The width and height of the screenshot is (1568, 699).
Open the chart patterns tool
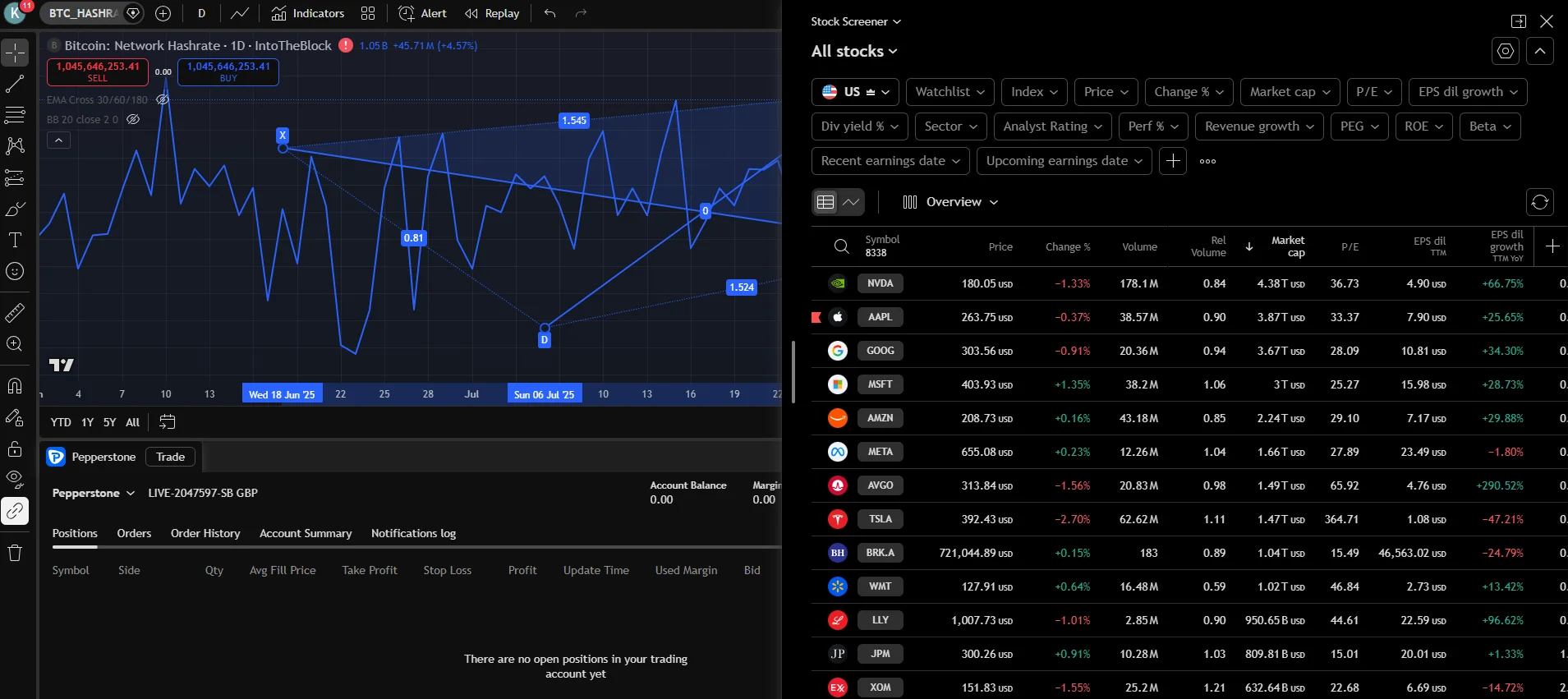(15, 146)
